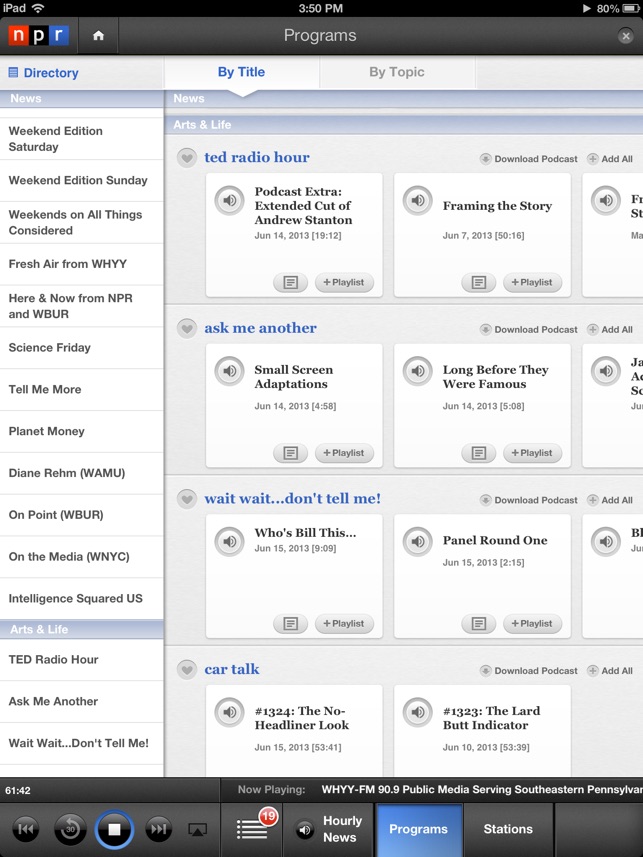Open story text for Panel Round One

478,624
